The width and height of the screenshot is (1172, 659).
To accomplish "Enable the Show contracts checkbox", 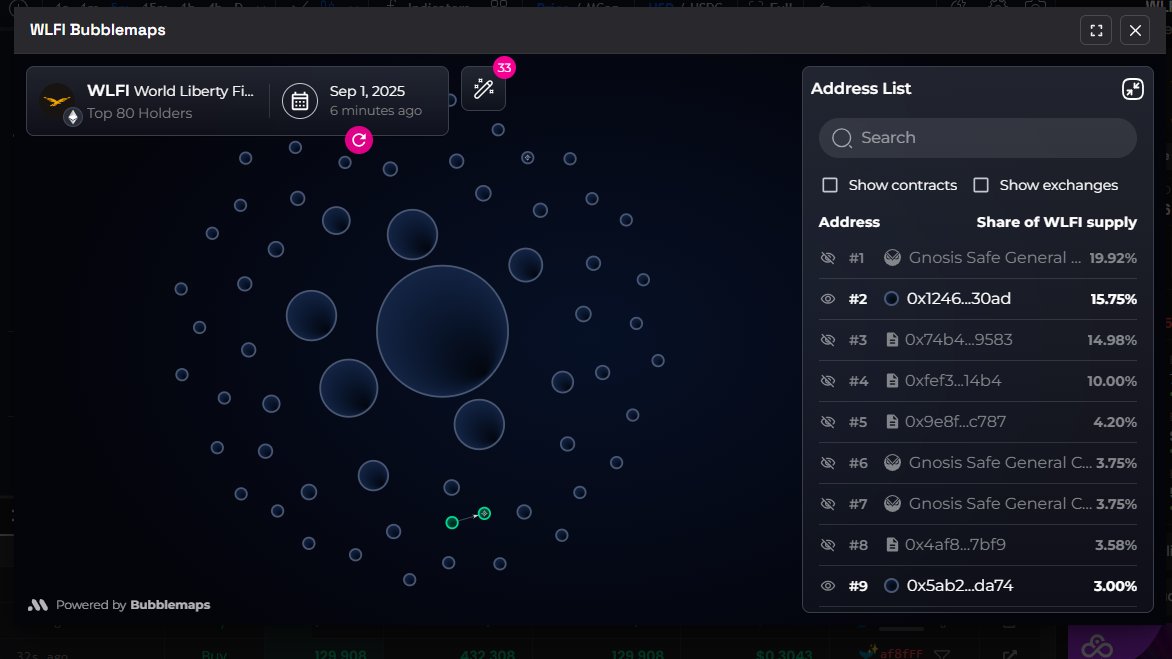I will (830, 185).
